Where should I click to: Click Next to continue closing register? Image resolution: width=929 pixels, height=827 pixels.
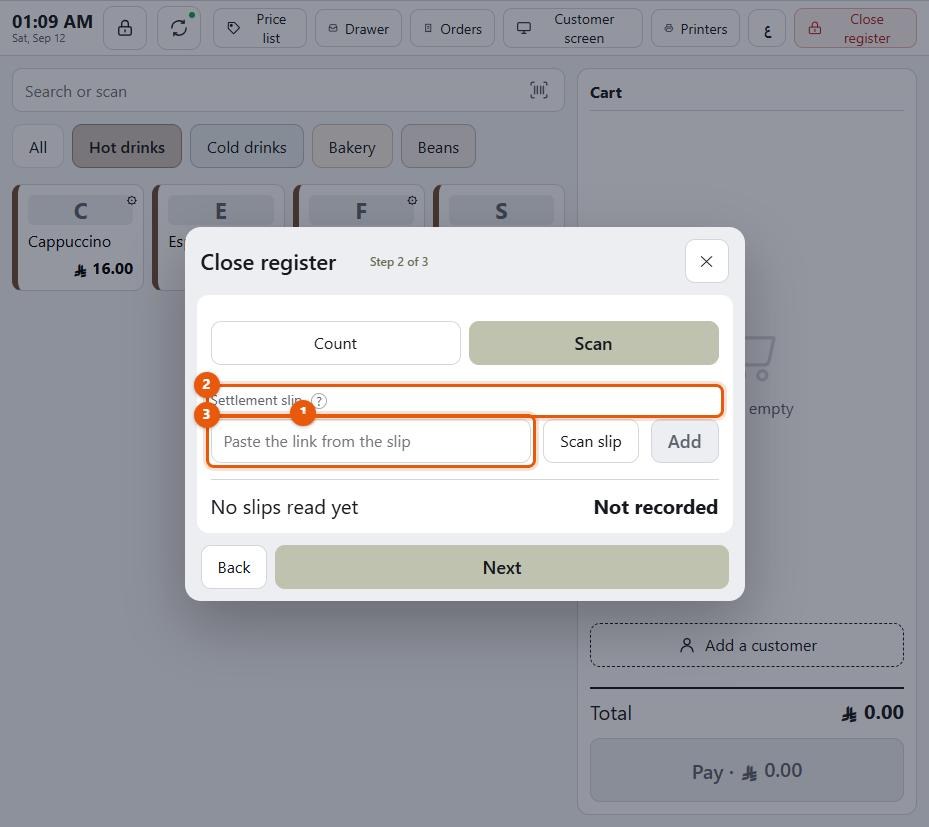(x=502, y=568)
